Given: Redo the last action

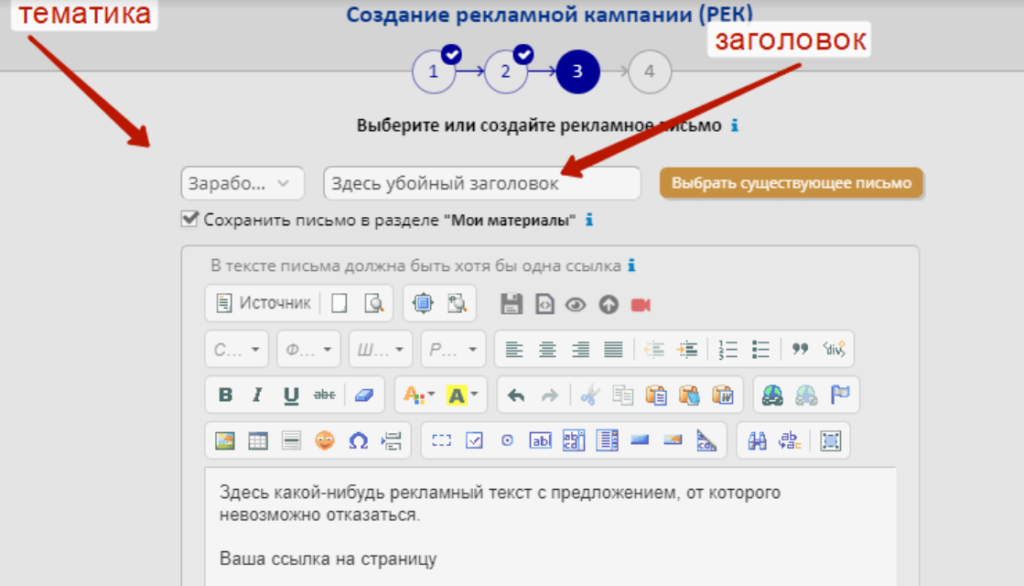Looking at the screenshot, I should point(549,395).
